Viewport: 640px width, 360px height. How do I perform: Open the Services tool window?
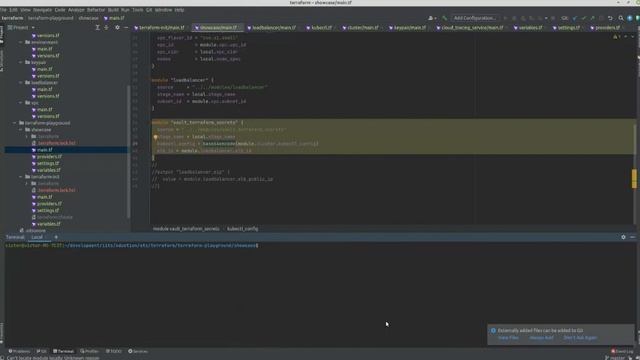click(x=138, y=351)
